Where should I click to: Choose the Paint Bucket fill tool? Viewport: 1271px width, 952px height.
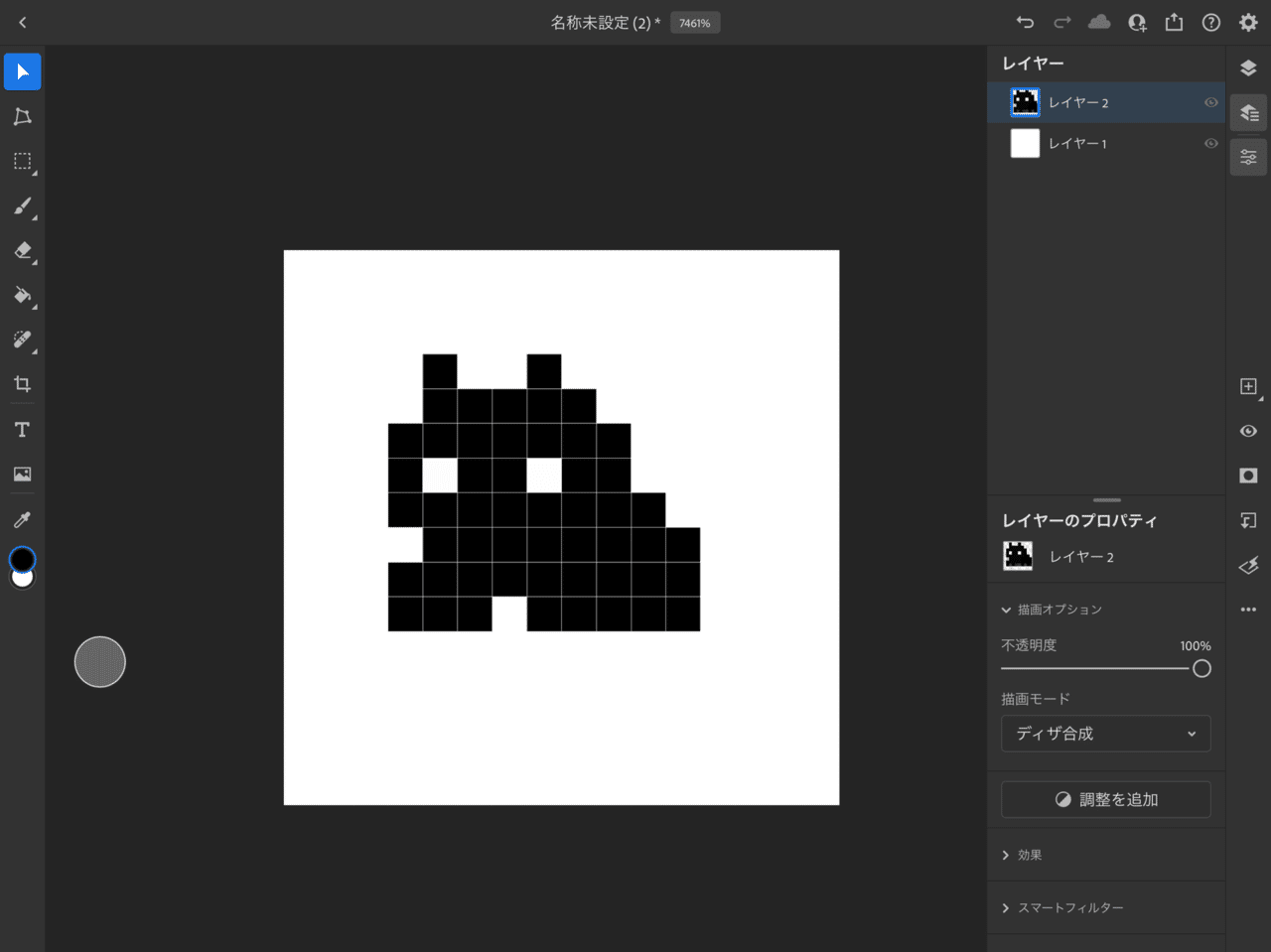[22, 296]
